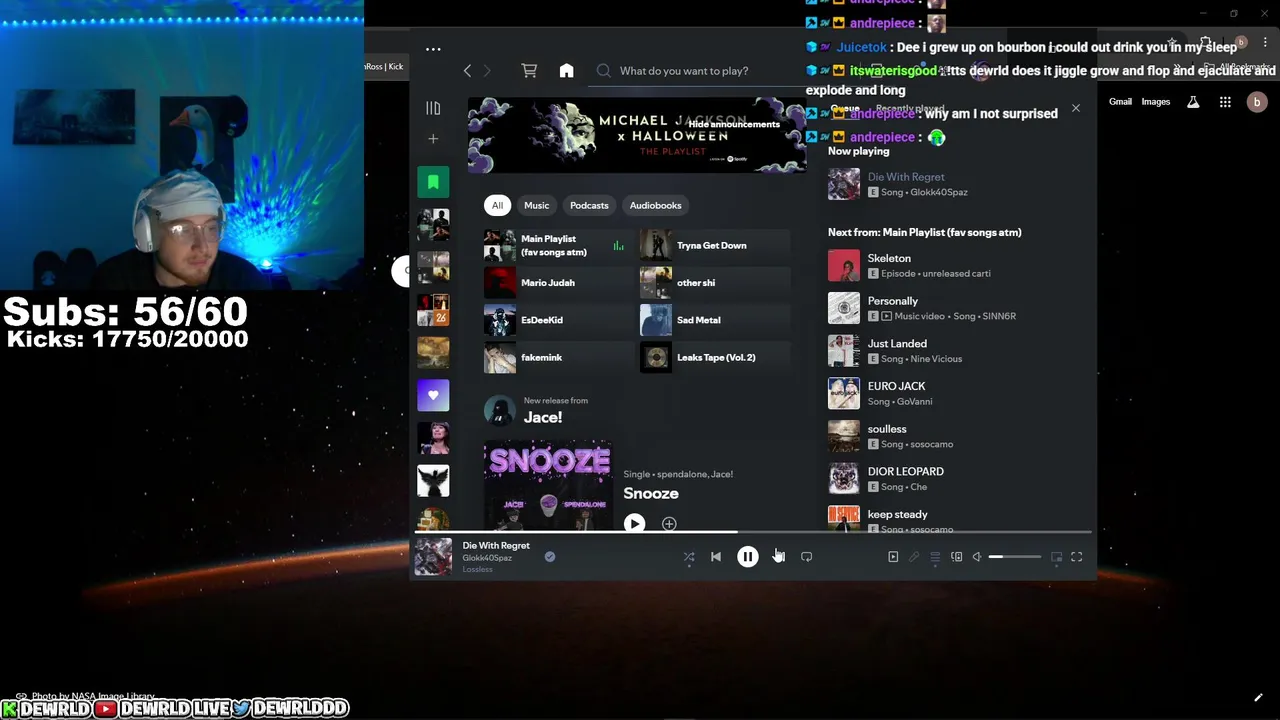1280x720 pixels.
Task: Select the Music filter chip
Action: [537, 205]
